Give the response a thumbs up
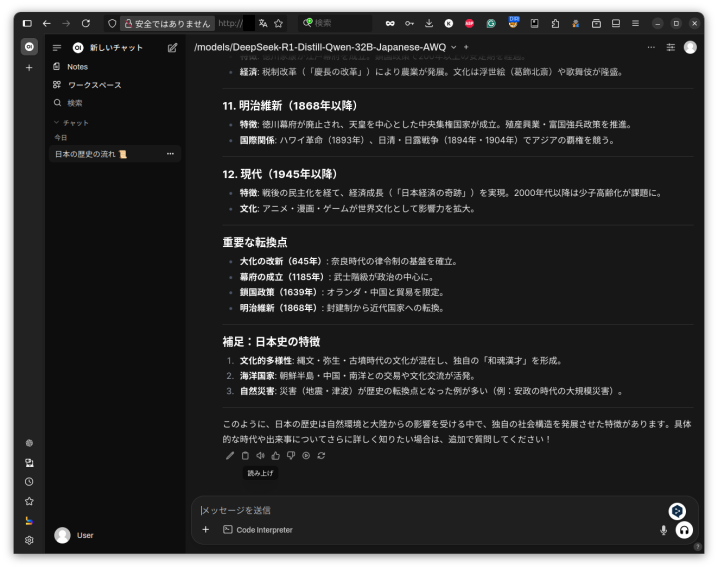 pos(276,455)
